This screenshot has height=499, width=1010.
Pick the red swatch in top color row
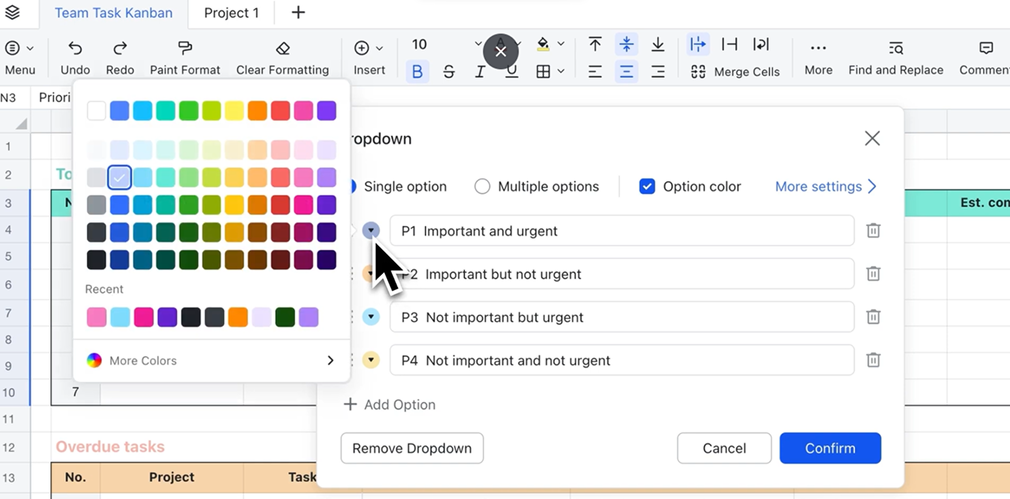[x=280, y=111]
